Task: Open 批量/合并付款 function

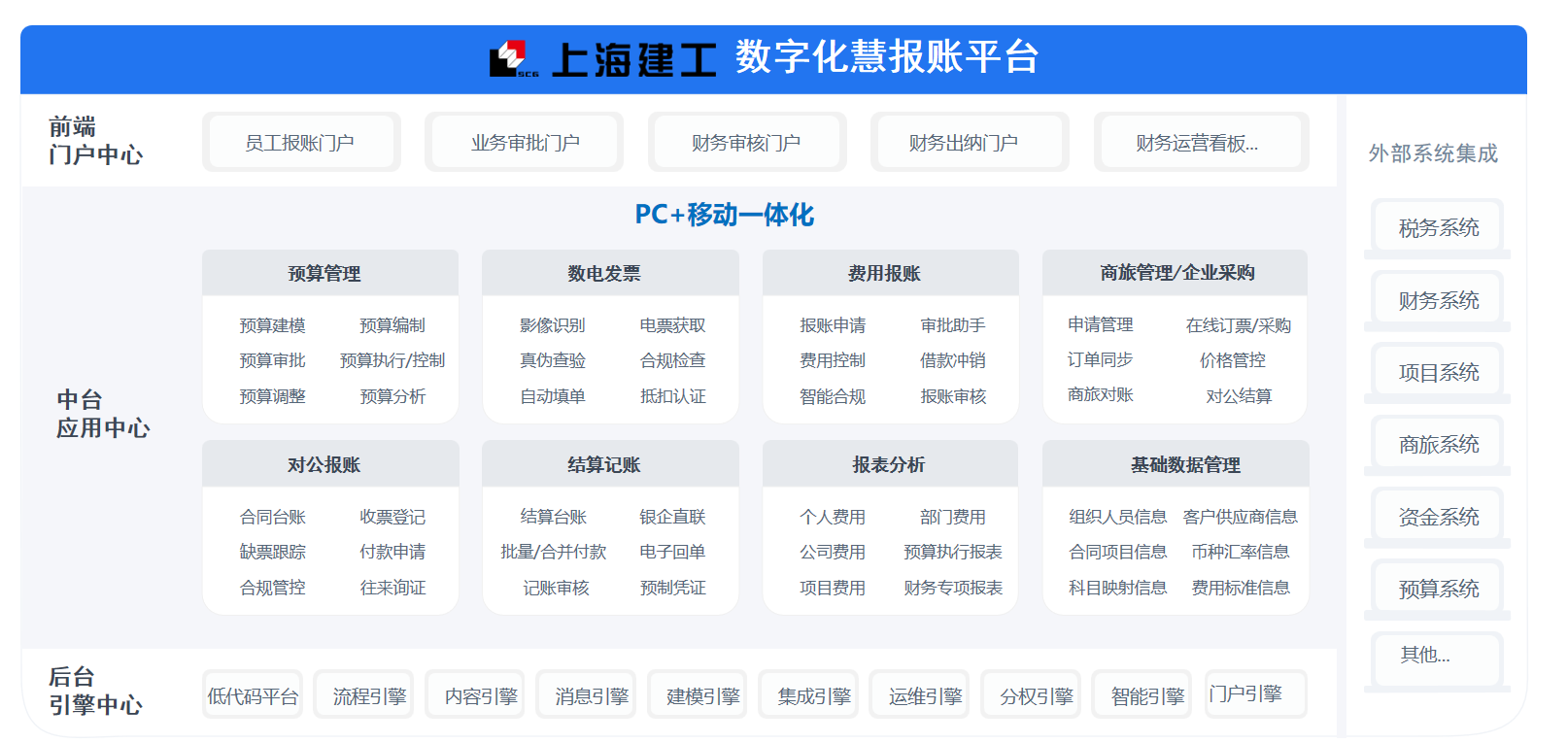Action: [554, 552]
